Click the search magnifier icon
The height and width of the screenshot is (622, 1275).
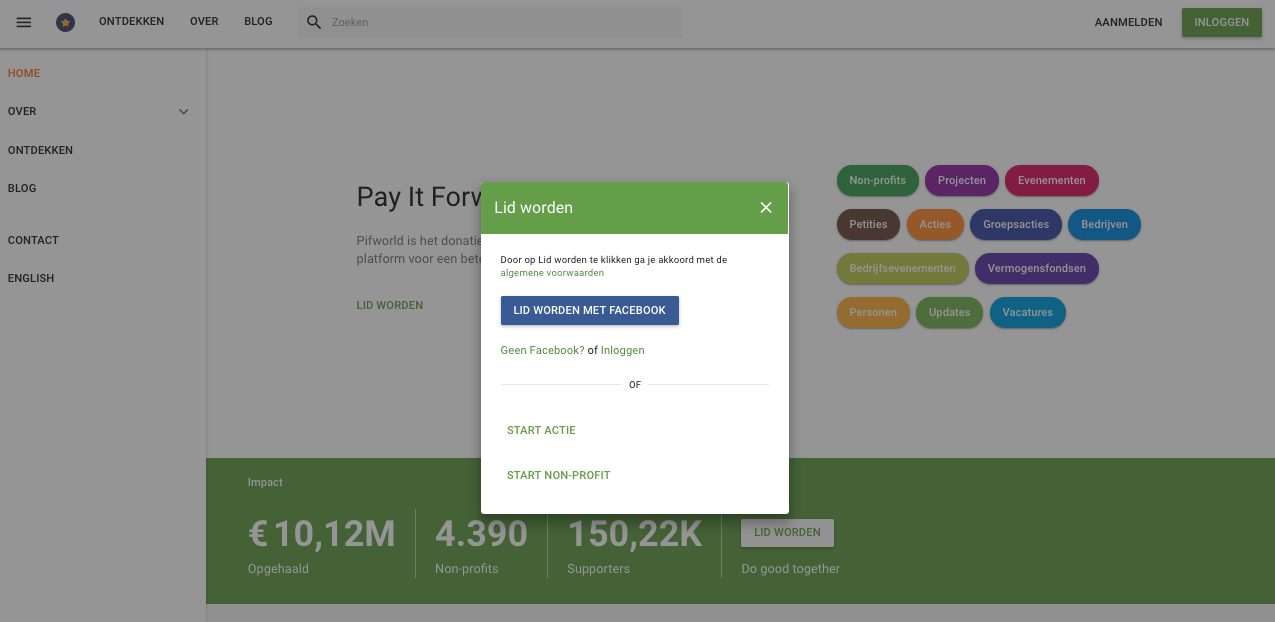click(x=314, y=22)
